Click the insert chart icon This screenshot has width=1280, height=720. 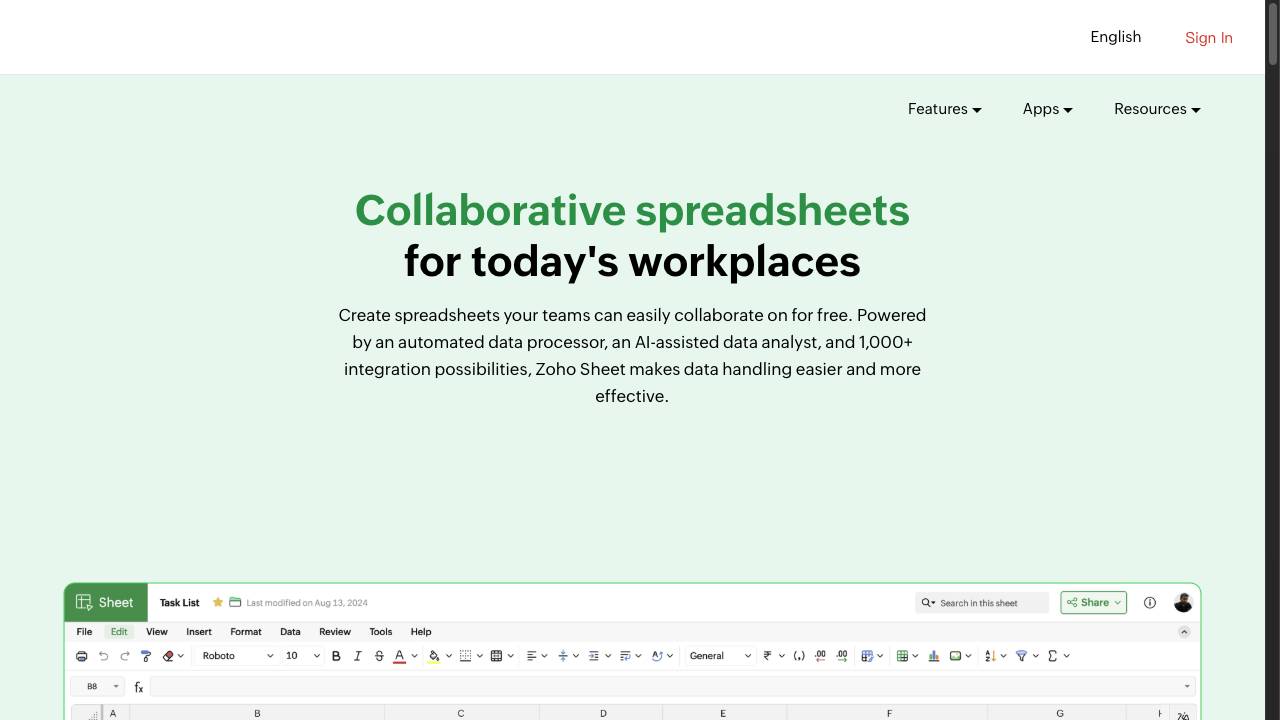(x=933, y=656)
